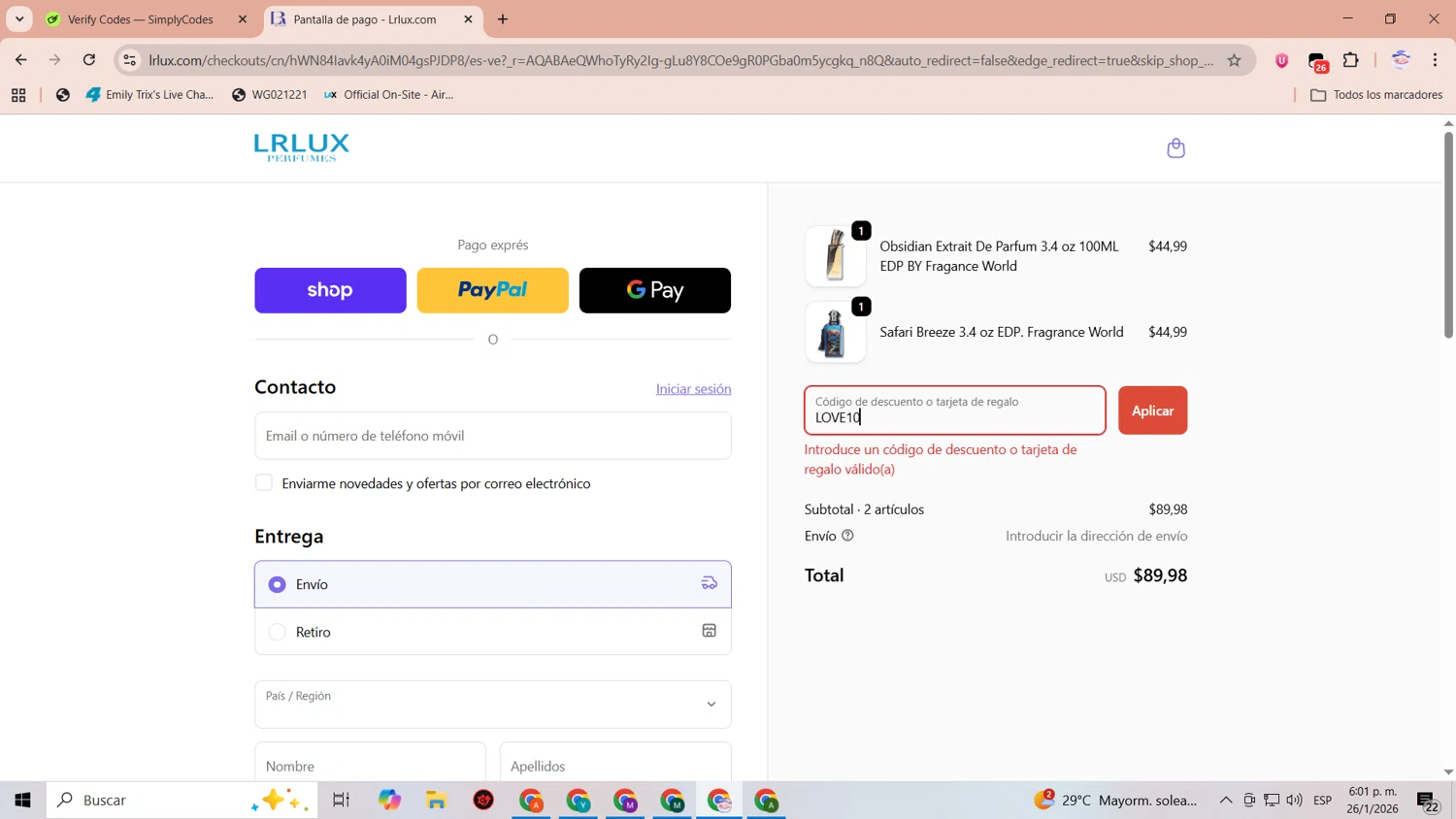Image resolution: width=1456 pixels, height=819 pixels.
Task: Click the delivery truck icon in Envío
Action: point(710,584)
